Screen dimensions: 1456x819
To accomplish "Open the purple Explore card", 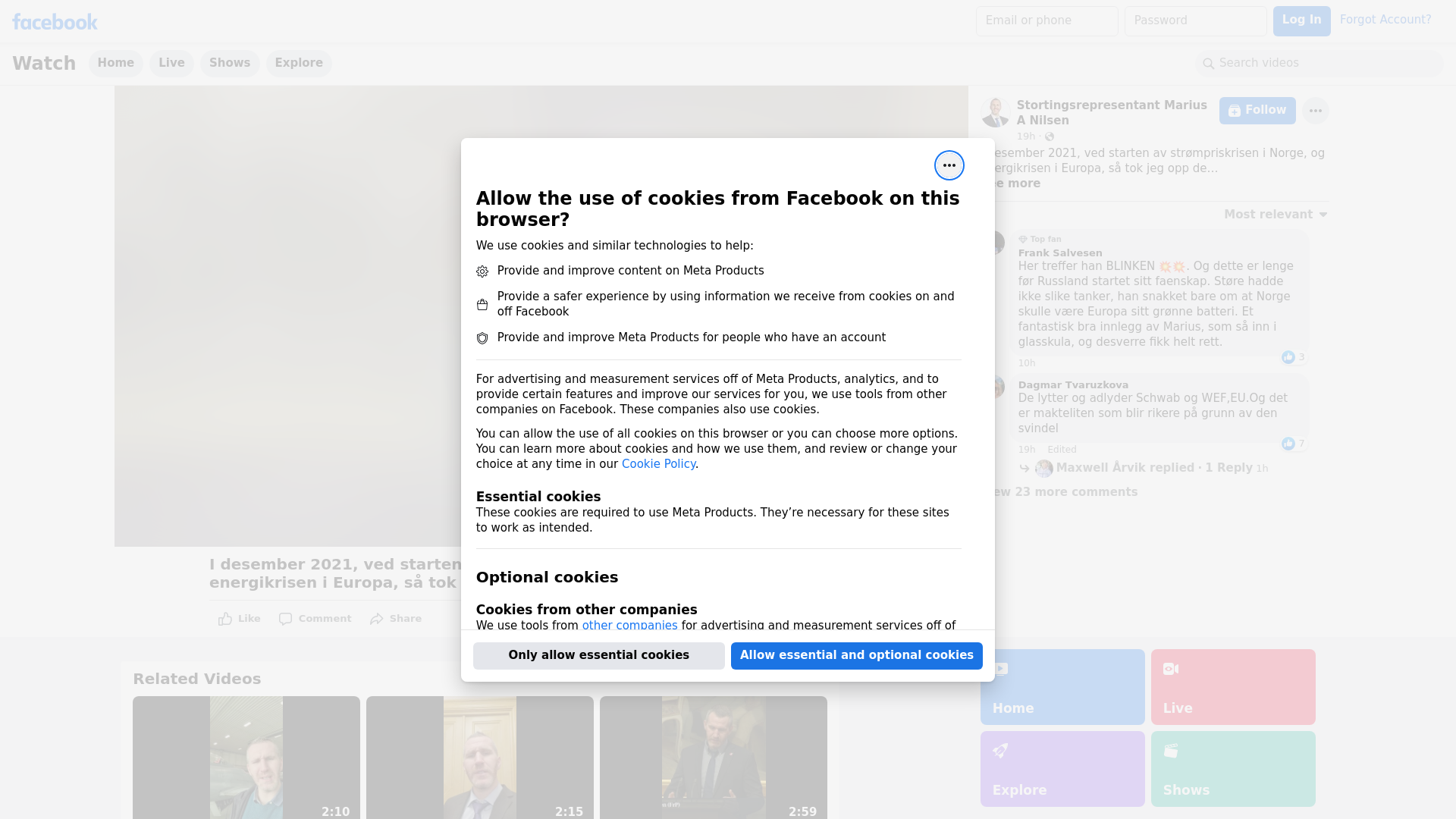I will tap(1062, 769).
